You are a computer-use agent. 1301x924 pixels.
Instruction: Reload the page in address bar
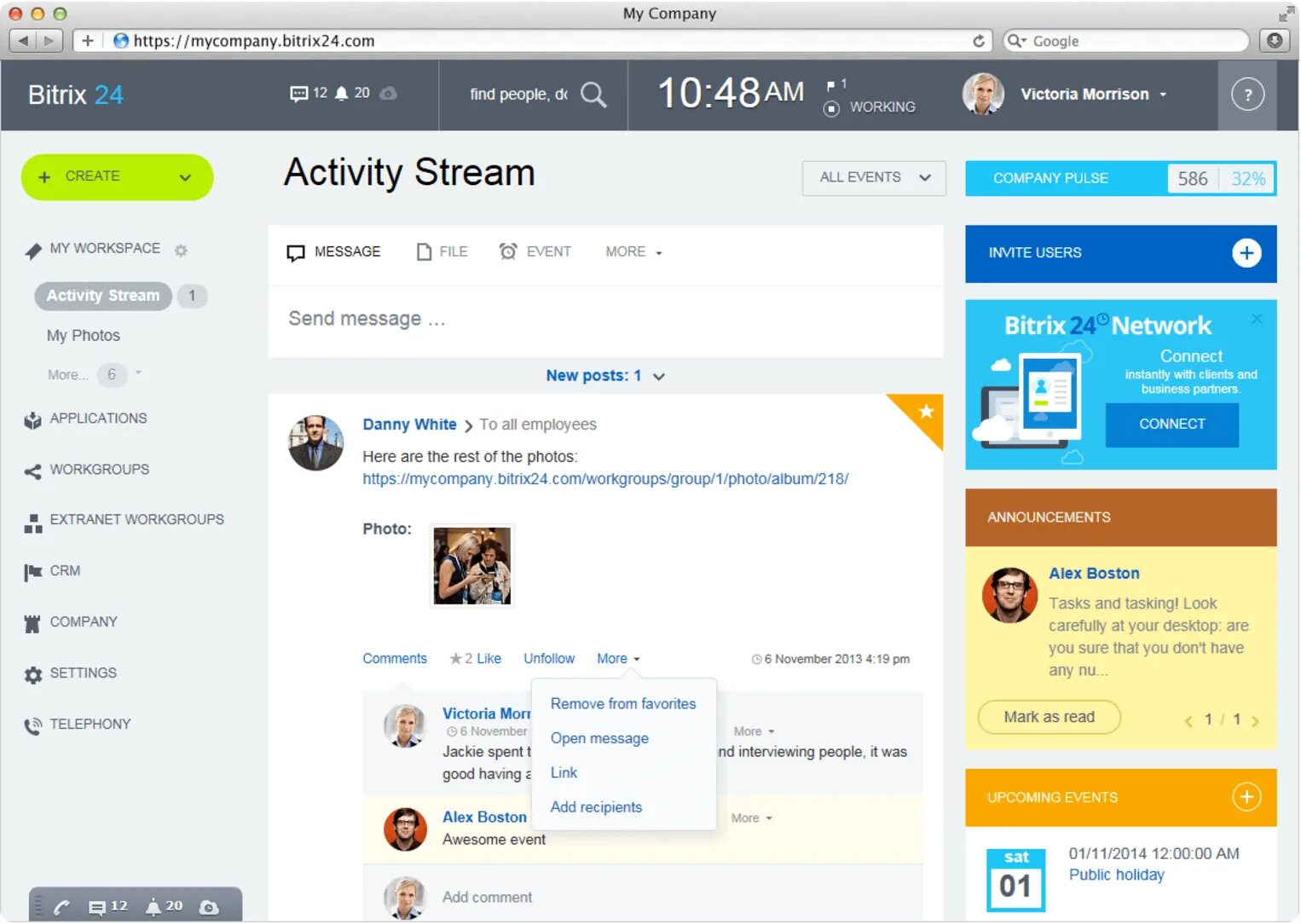[x=978, y=41]
